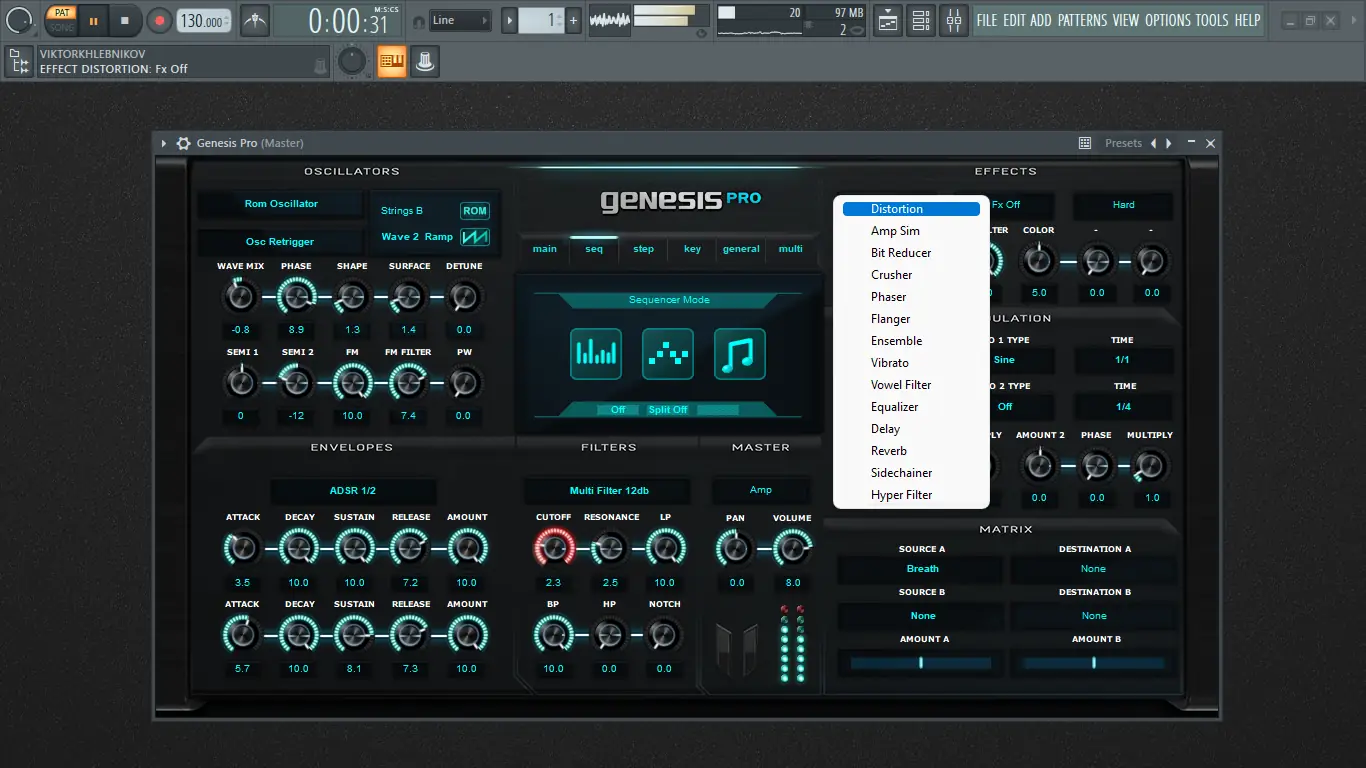Open the Multi Filter 12db type dropdown

click(608, 491)
